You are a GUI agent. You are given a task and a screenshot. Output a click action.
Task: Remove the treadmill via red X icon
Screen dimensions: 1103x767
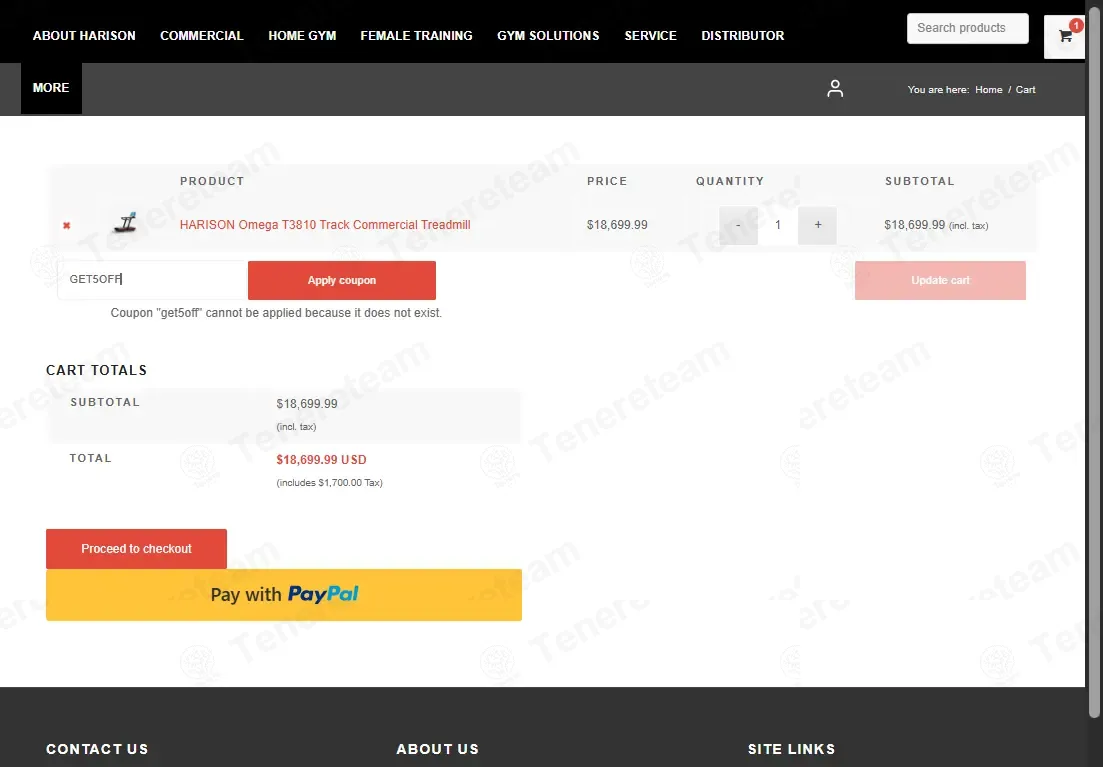pos(67,225)
